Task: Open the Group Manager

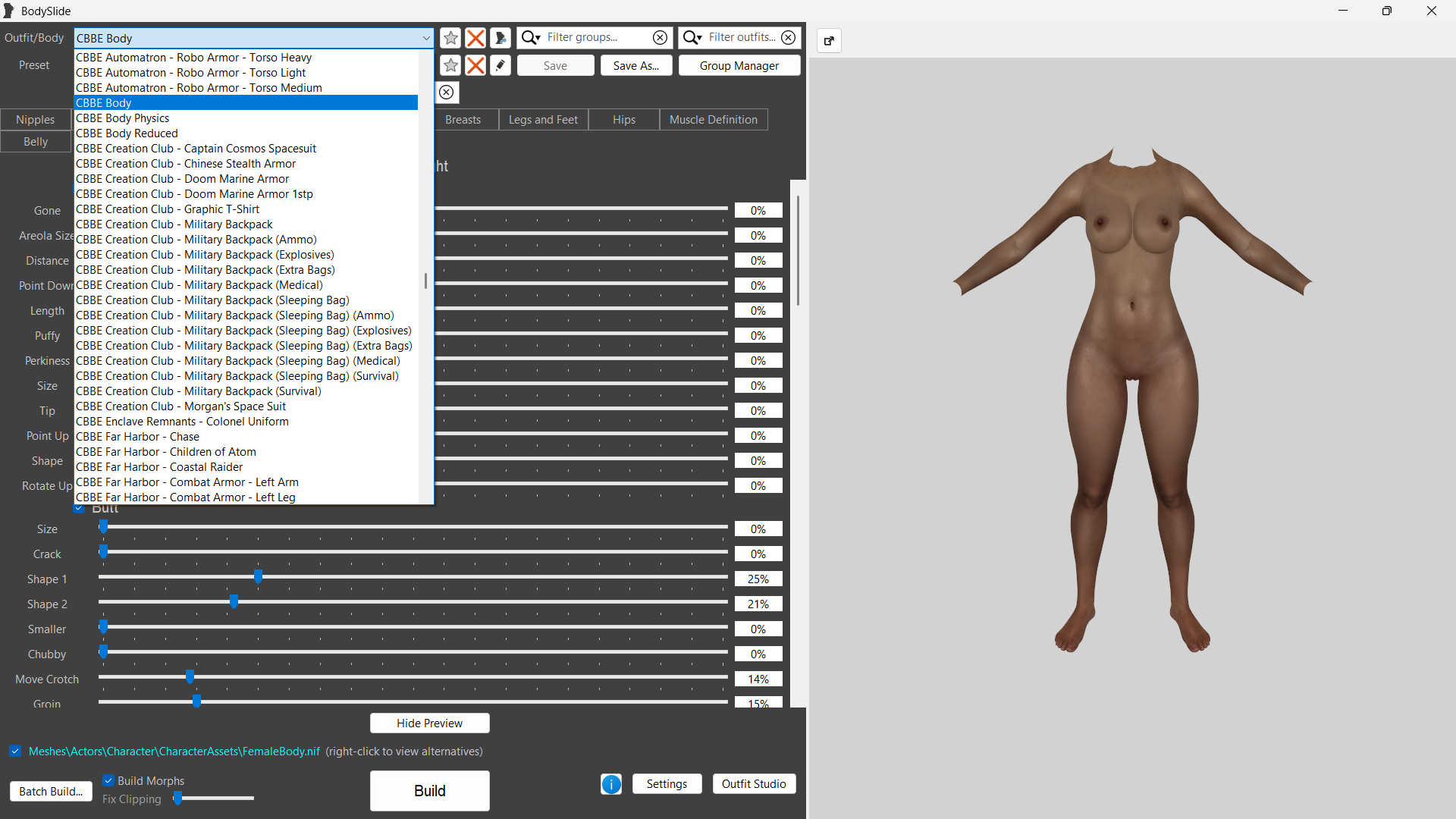Action: 739,66
